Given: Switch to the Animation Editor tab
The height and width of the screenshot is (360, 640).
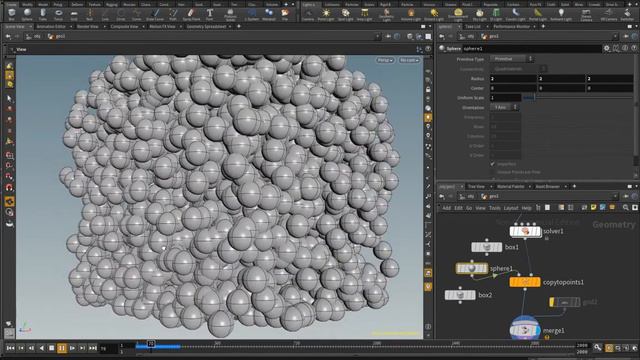Looking at the screenshot, I should (51, 27).
